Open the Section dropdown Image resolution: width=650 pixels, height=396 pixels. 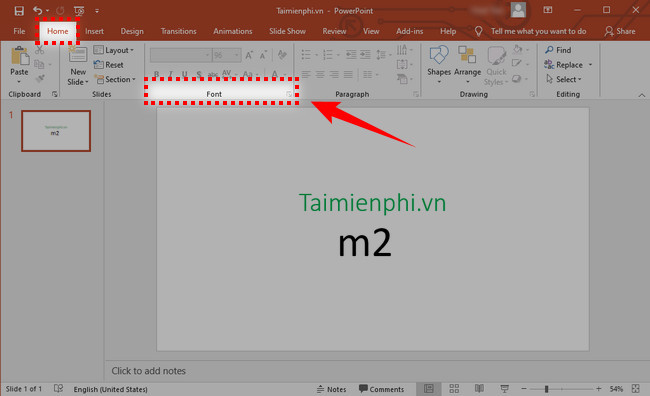(115, 79)
